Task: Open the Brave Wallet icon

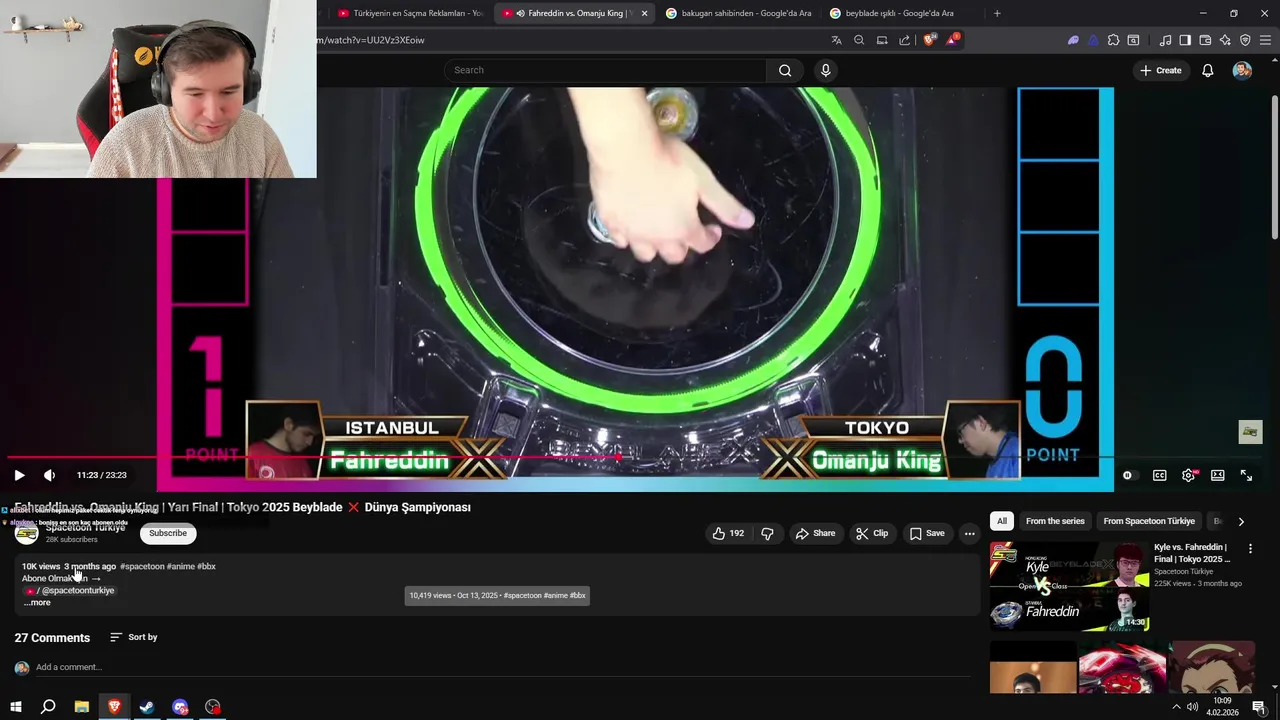Action: click(x=1205, y=40)
